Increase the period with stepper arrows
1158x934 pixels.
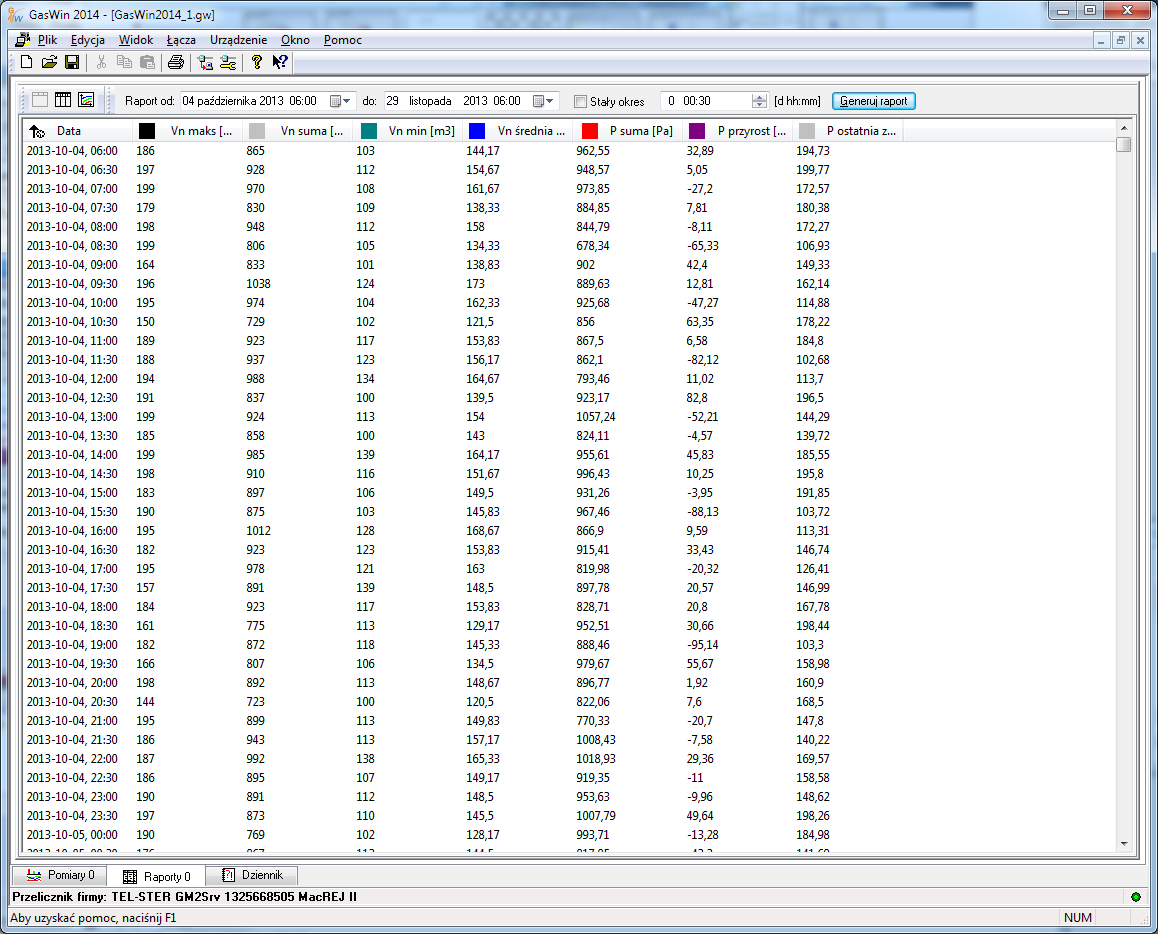coord(759,97)
